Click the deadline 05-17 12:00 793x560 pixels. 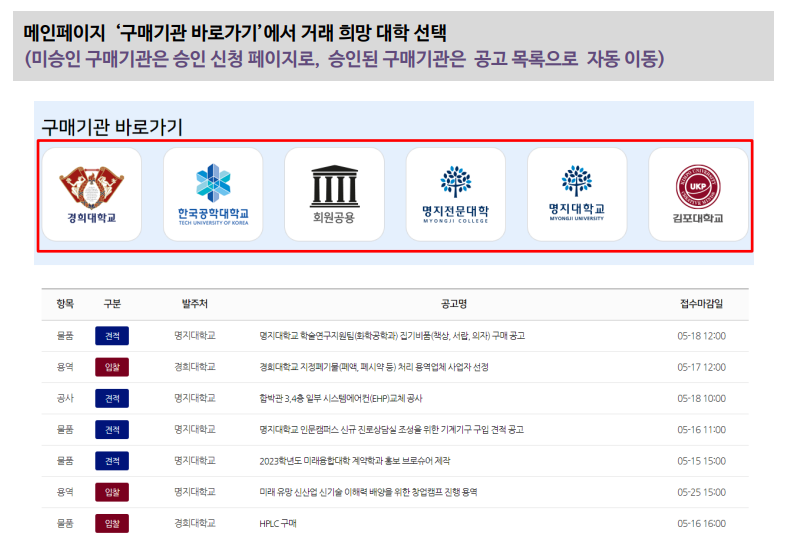click(701, 367)
